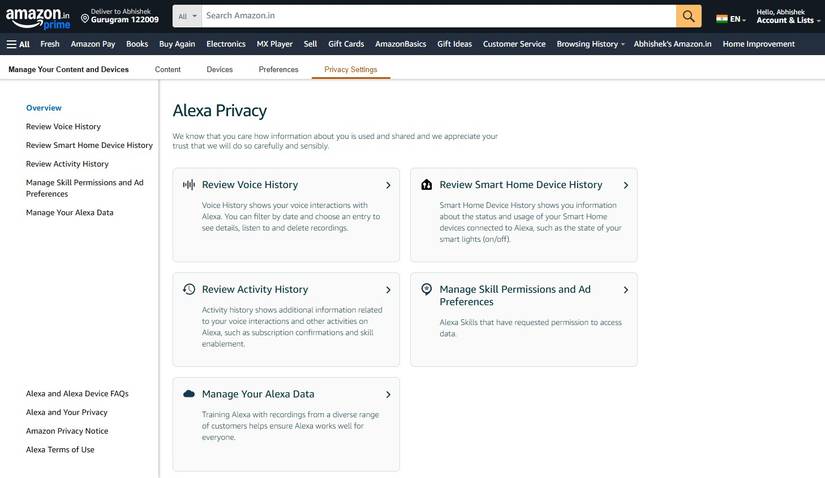Screen dimensions: 825x478
Task: Switch to the Devices tab
Action: (x=219, y=69)
